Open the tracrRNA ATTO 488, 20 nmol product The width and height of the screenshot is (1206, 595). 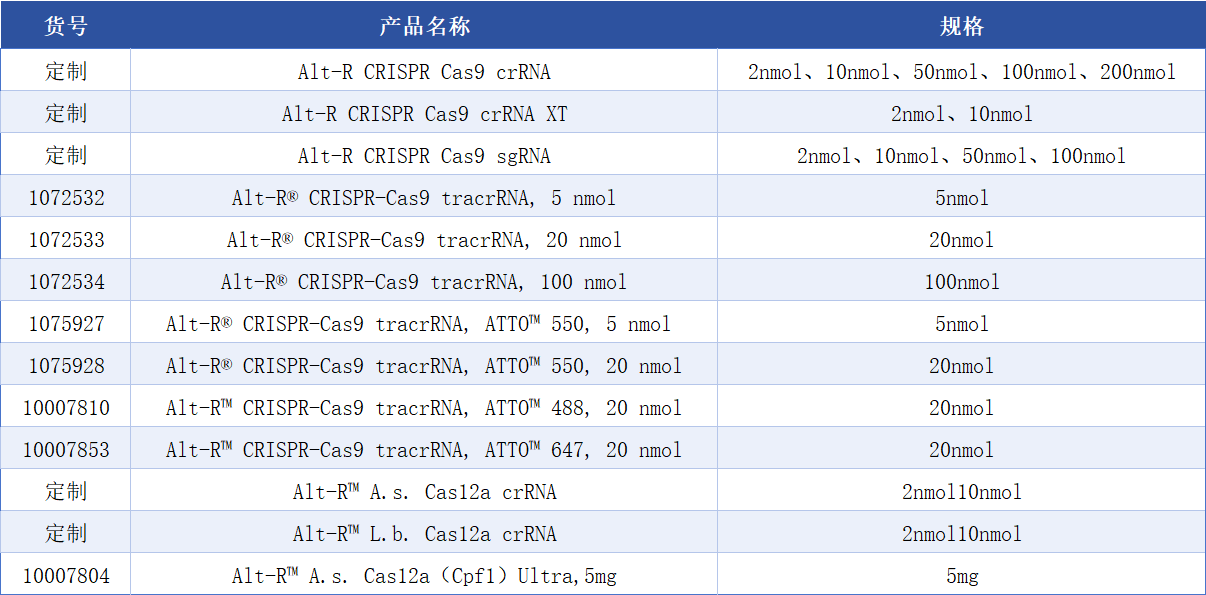point(424,408)
